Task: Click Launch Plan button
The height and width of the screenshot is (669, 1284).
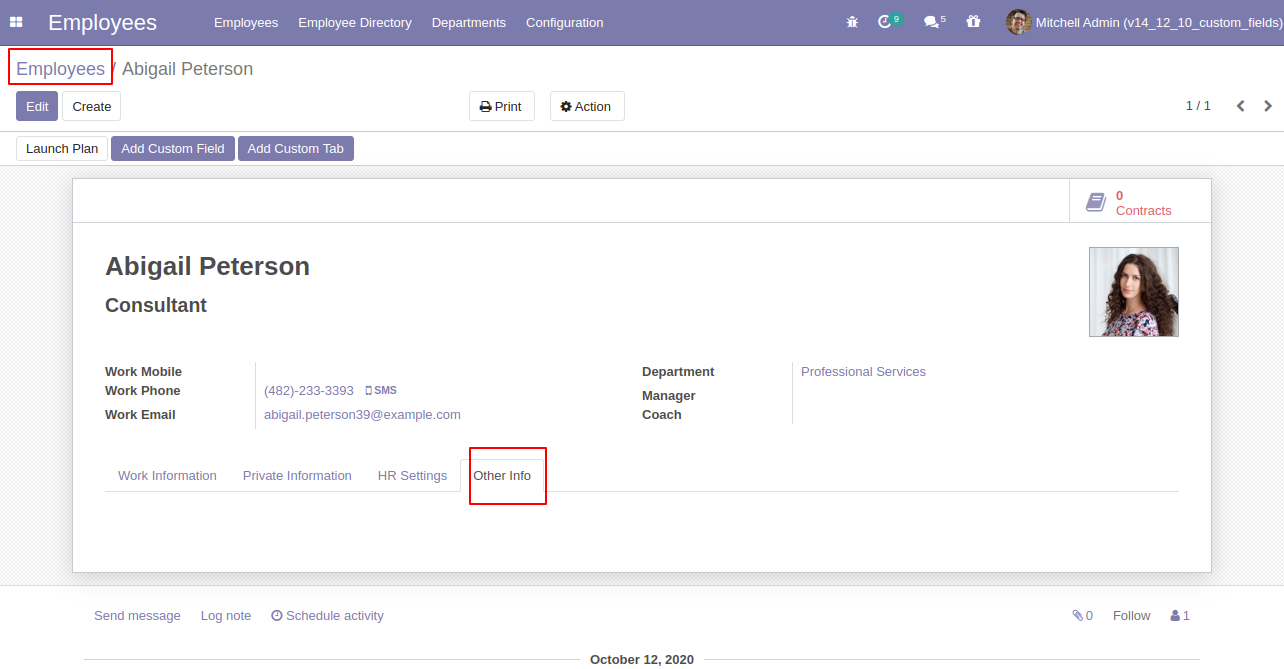Action: tap(62, 149)
